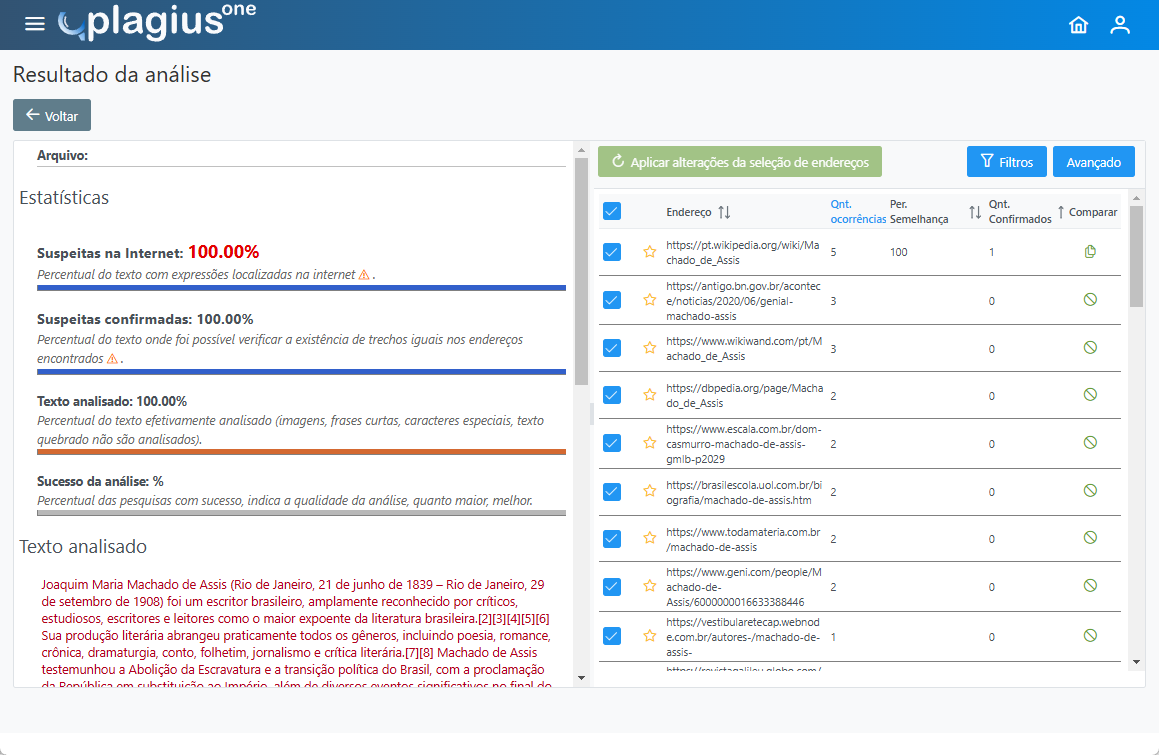
Task: Open the Filtros filter options
Action: pyautogui.click(x=1006, y=162)
